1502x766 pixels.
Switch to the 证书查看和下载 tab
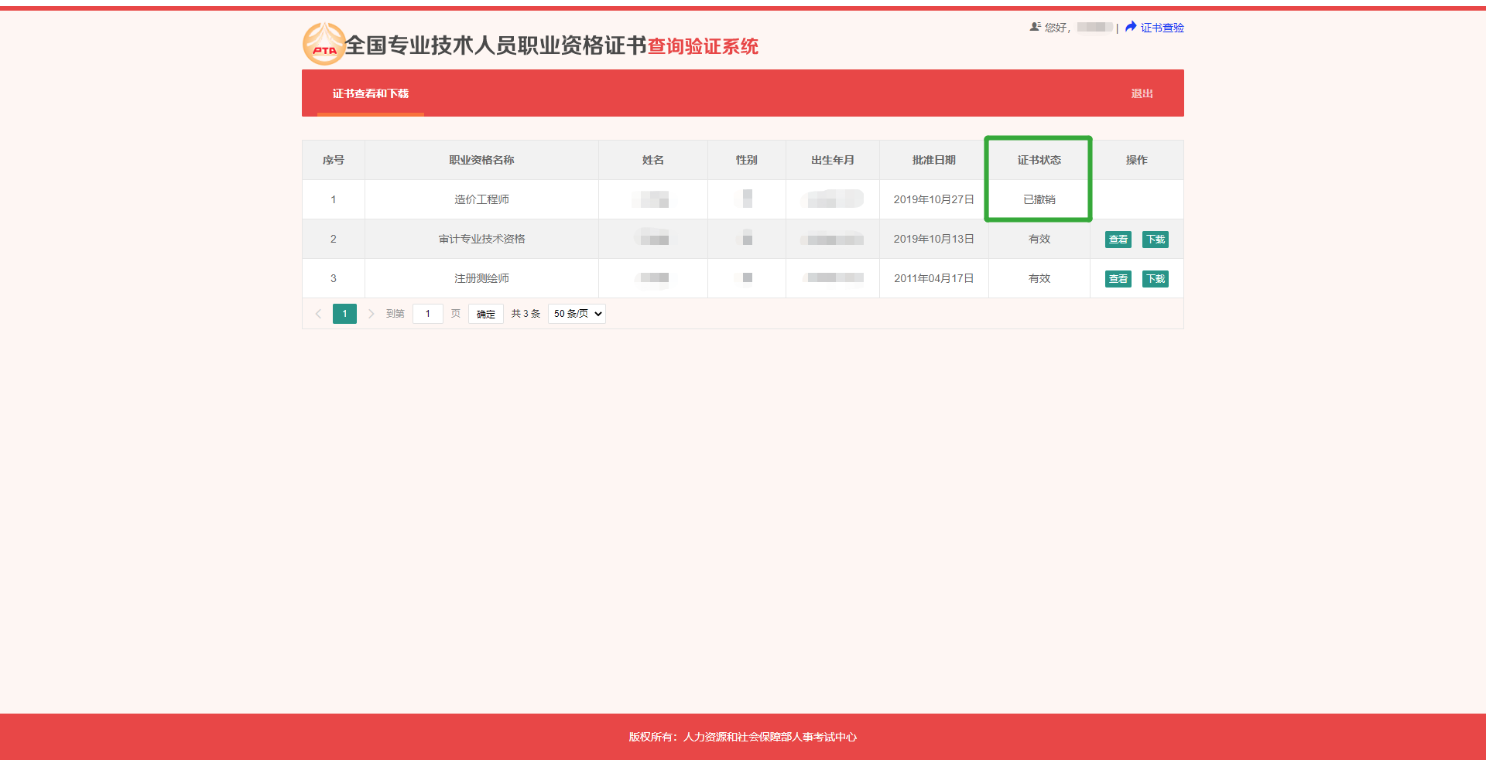370,94
